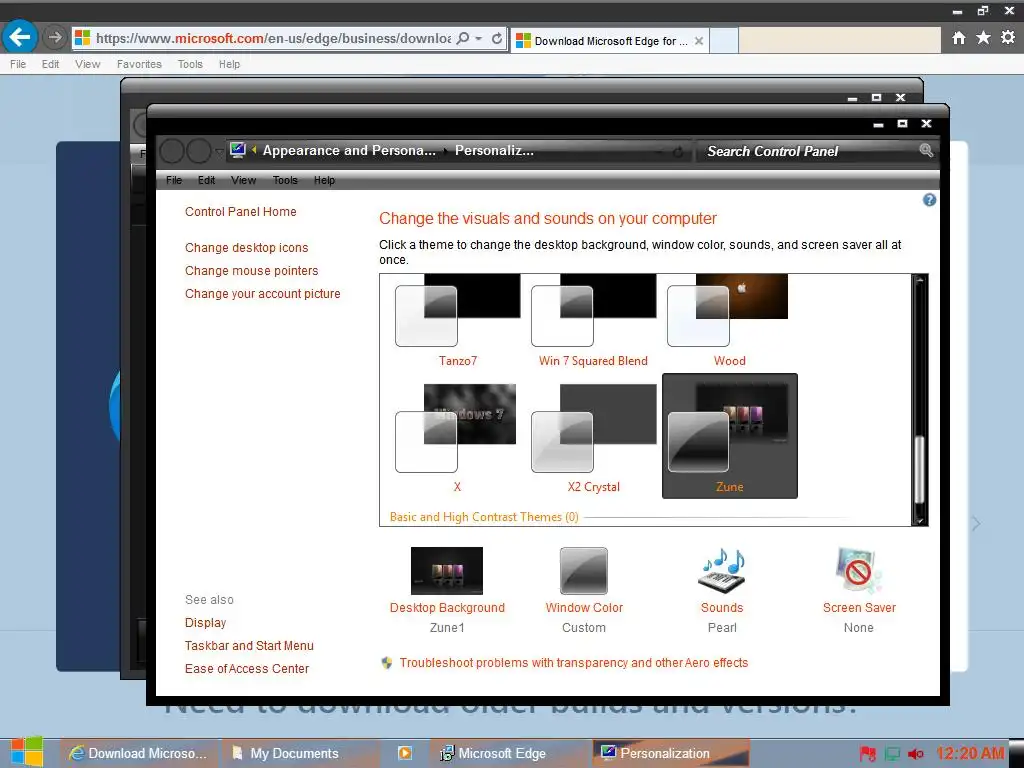
Task: Open address bar dropdown arrow
Action: [479, 39]
